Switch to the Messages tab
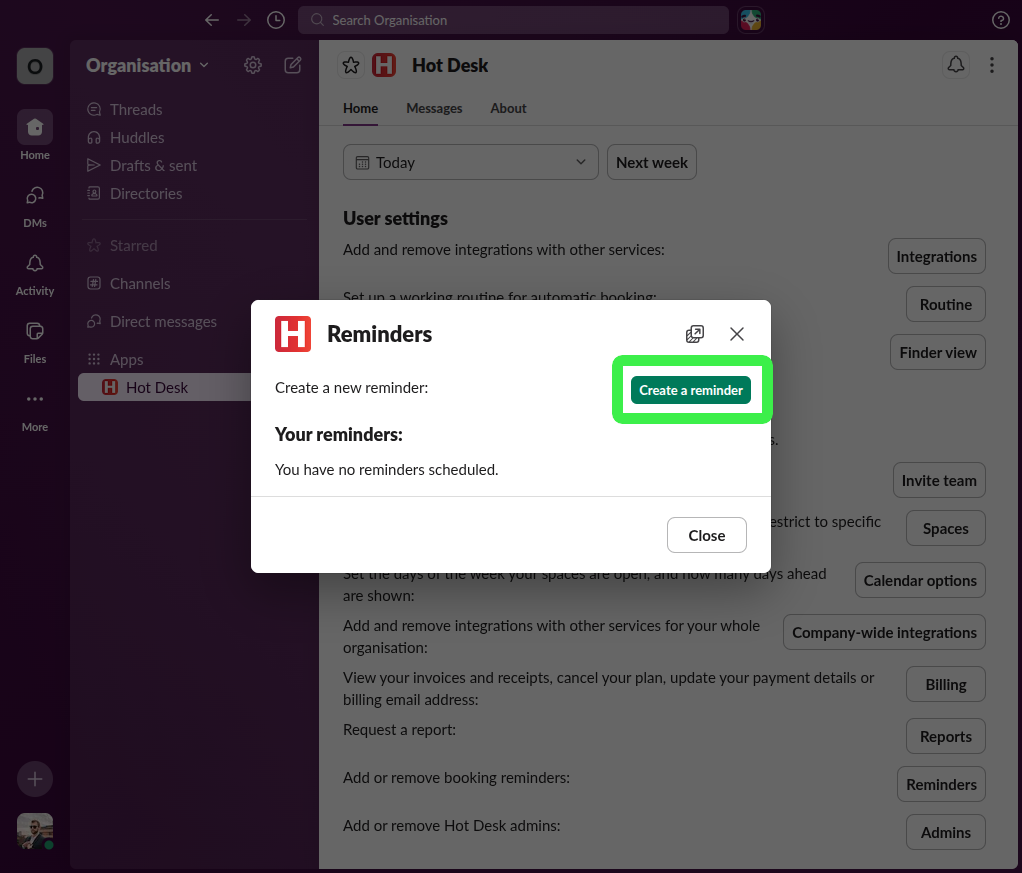The width and height of the screenshot is (1022, 873). point(434,108)
